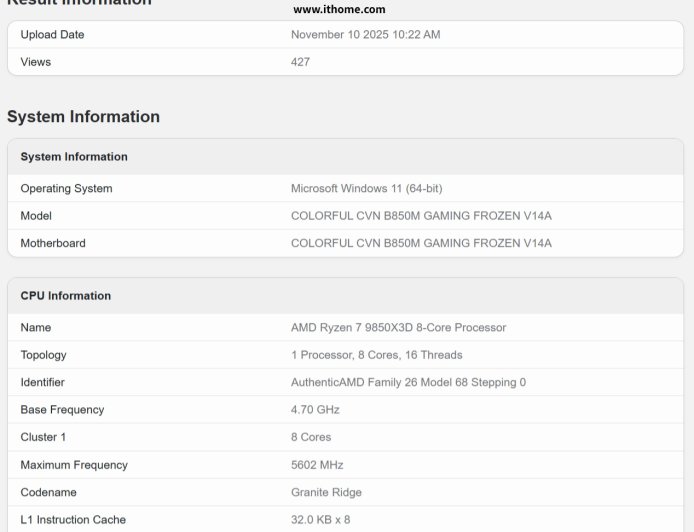
Task: Click the Views count 427
Action: 300,62
